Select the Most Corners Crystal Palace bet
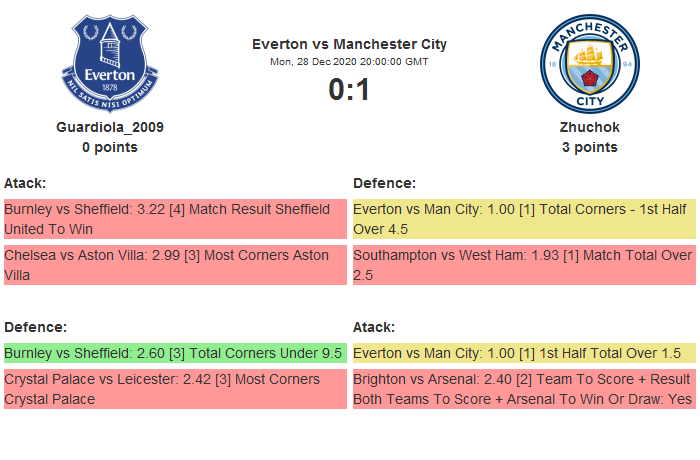This screenshot has height=460, width=700. [174, 389]
